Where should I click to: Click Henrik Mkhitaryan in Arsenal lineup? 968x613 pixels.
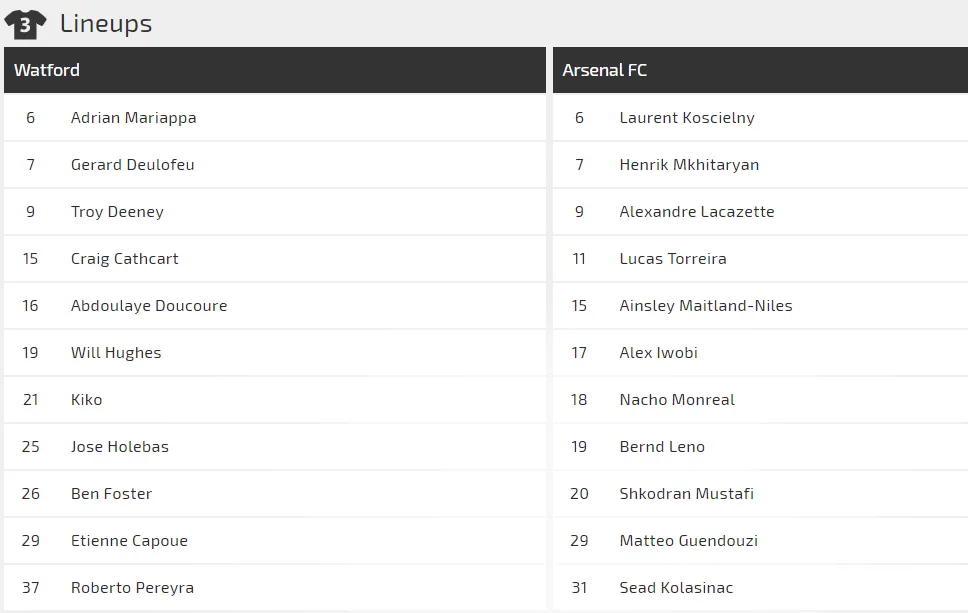click(689, 165)
